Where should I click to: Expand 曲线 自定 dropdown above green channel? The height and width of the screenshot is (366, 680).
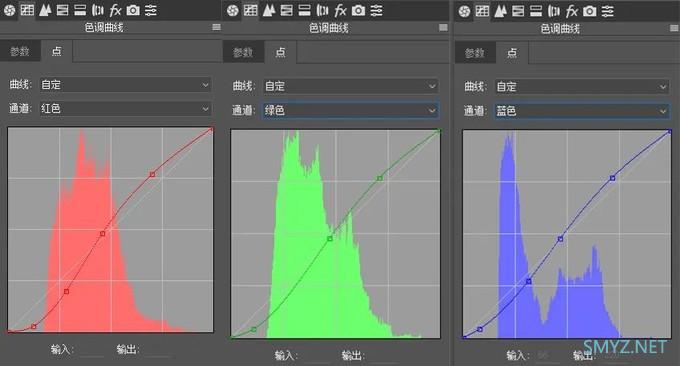click(x=350, y=86)
